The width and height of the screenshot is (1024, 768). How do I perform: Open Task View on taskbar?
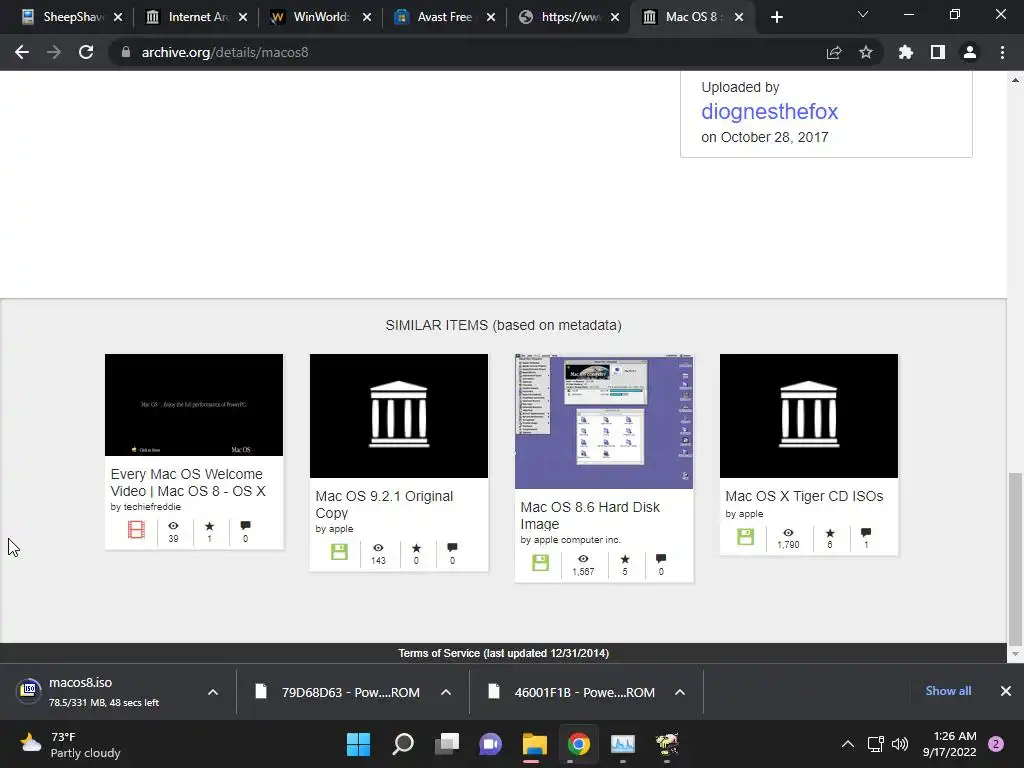pyautogui.click(x=447, y=744)
